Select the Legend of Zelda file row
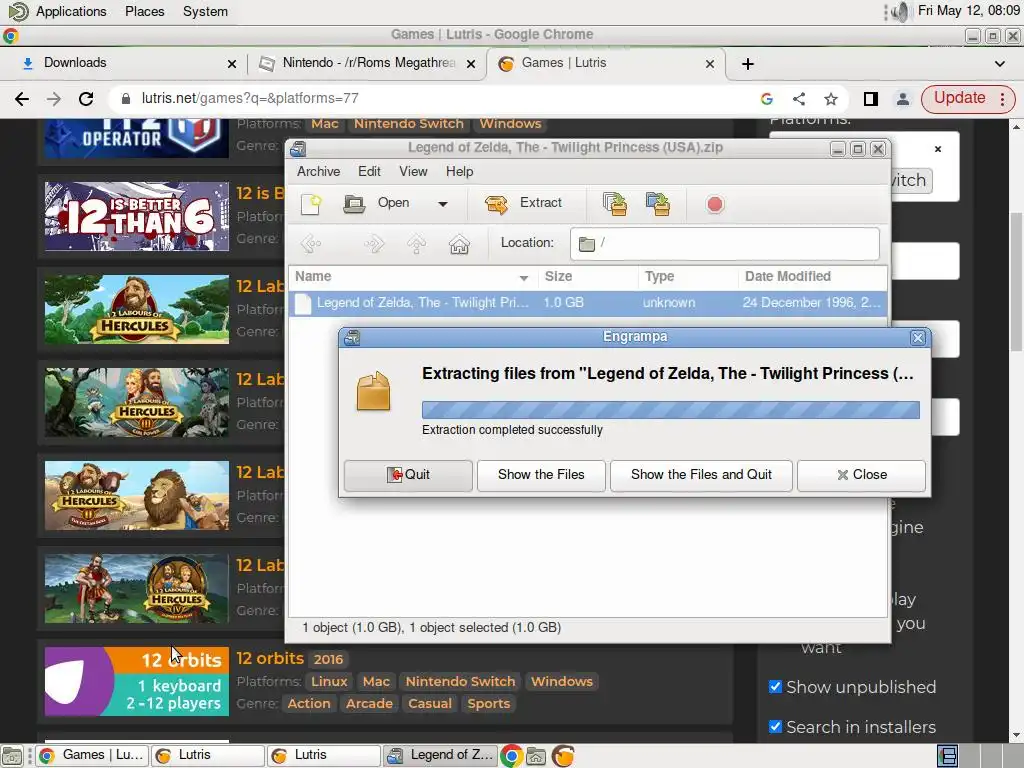The height and width of the screenshot is (768, 1024). pyautogui.click(x=588, y=303)
